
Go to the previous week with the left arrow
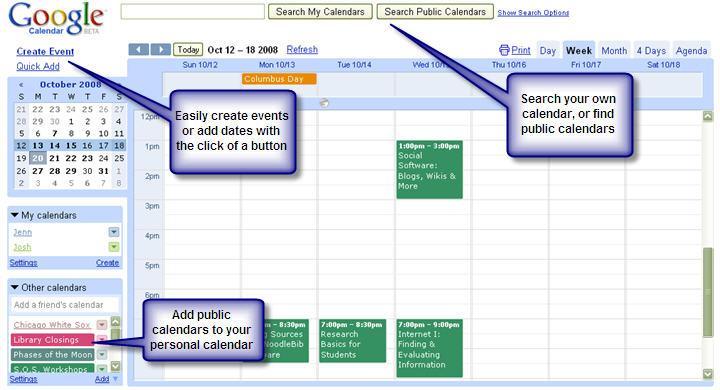[139, 50]
